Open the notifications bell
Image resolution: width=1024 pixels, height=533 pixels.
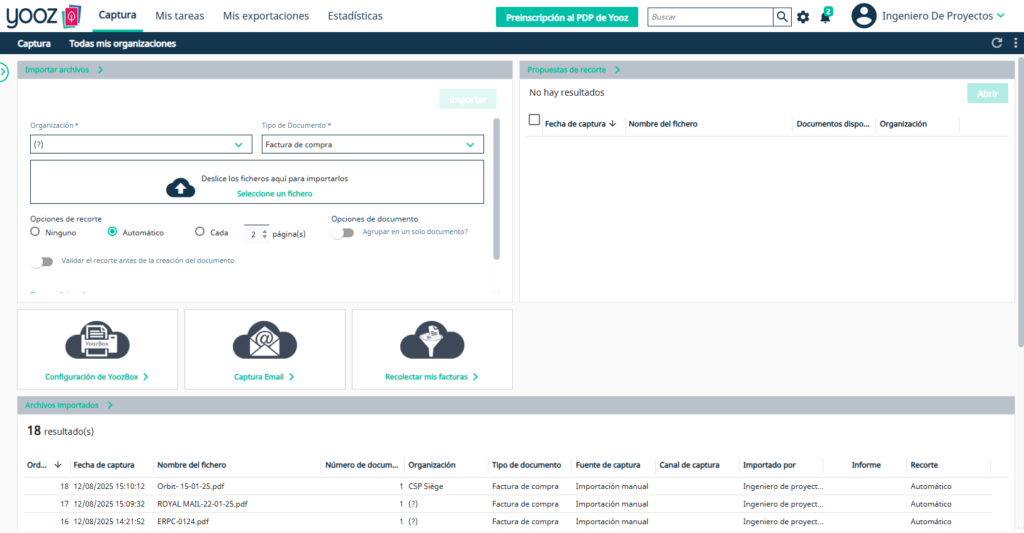click(x=825, y=16)
